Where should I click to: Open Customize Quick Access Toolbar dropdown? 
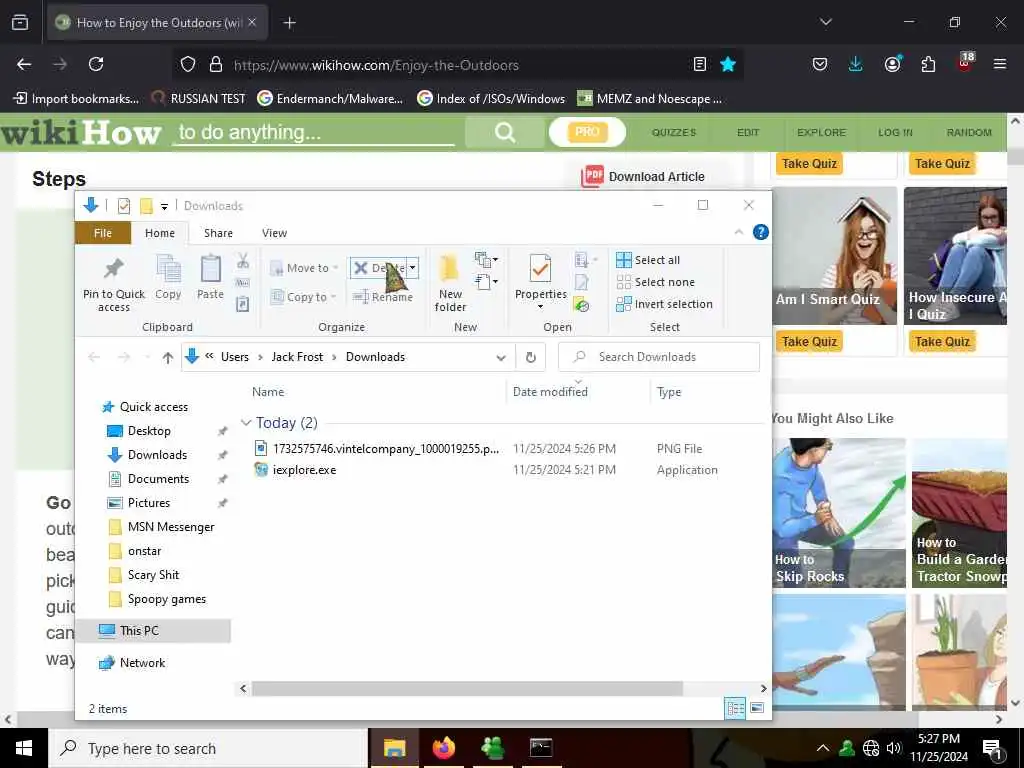click(x=165, y=206)
